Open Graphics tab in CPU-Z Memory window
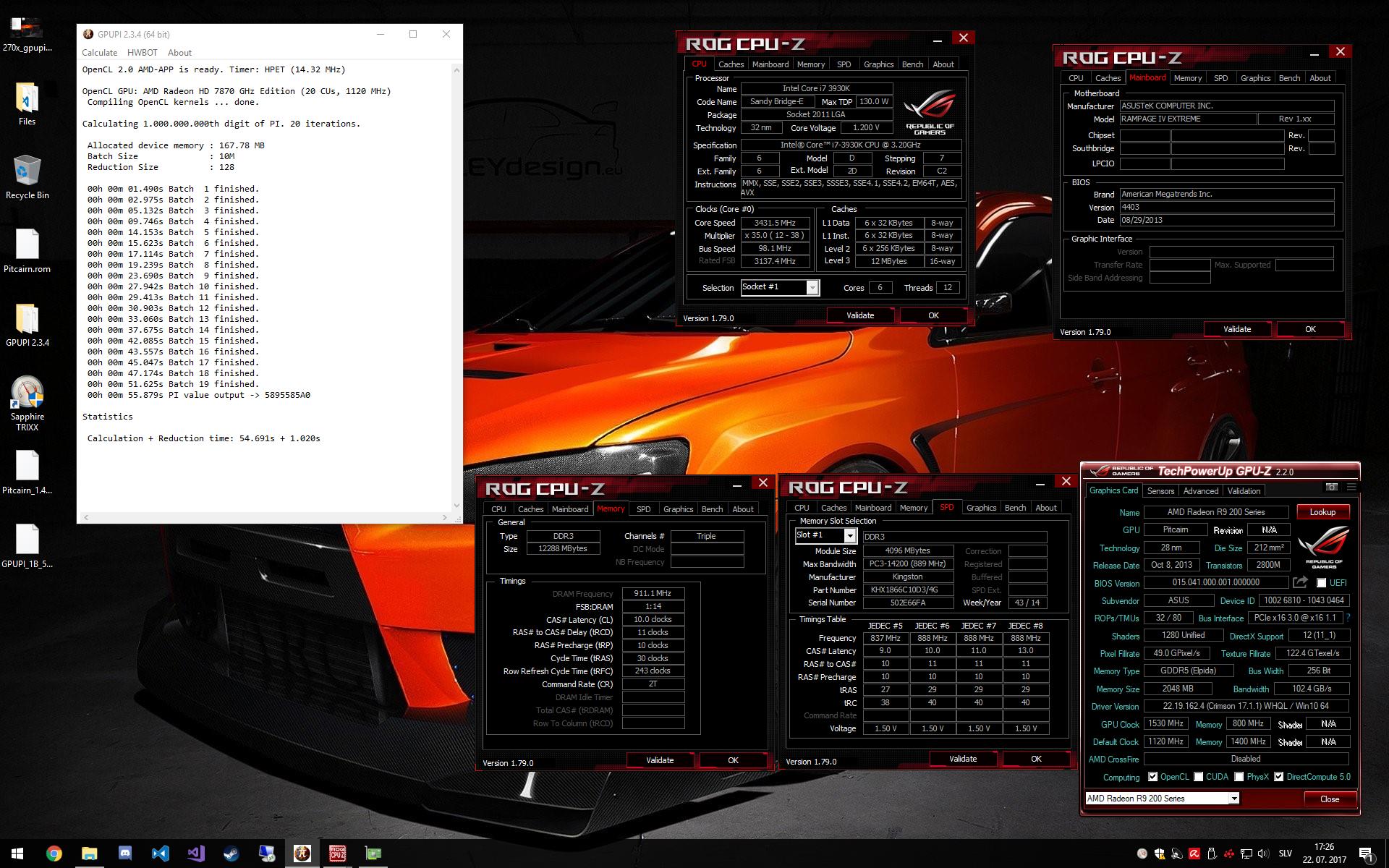The width and height of the screenshot is (1389, 868). pos(678,509)
